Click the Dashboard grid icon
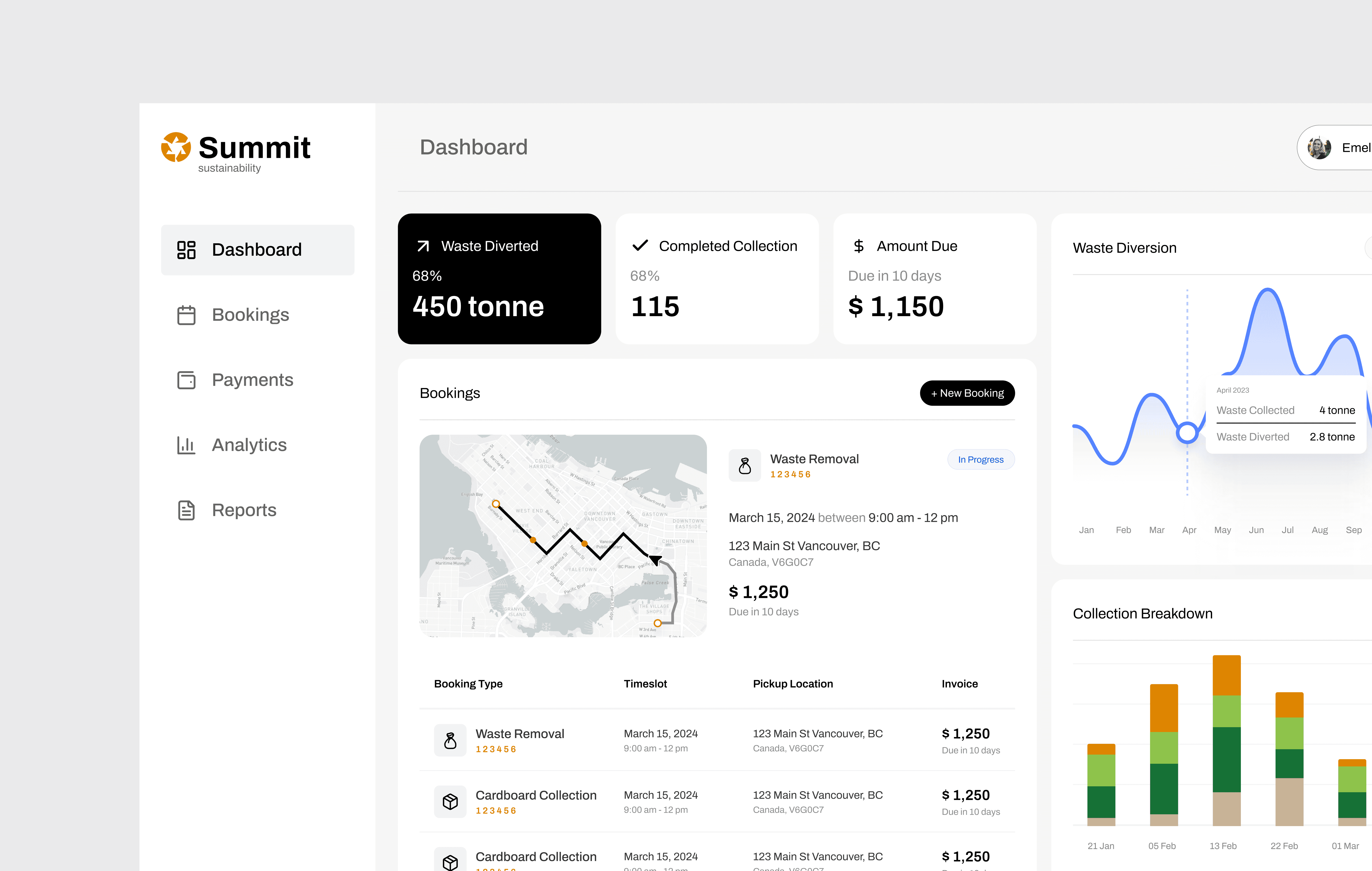 [x=186, y=250]
